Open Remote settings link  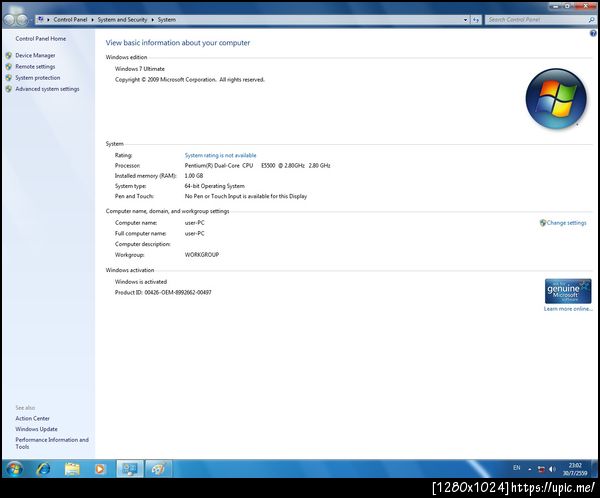click(x=35, y=67)
